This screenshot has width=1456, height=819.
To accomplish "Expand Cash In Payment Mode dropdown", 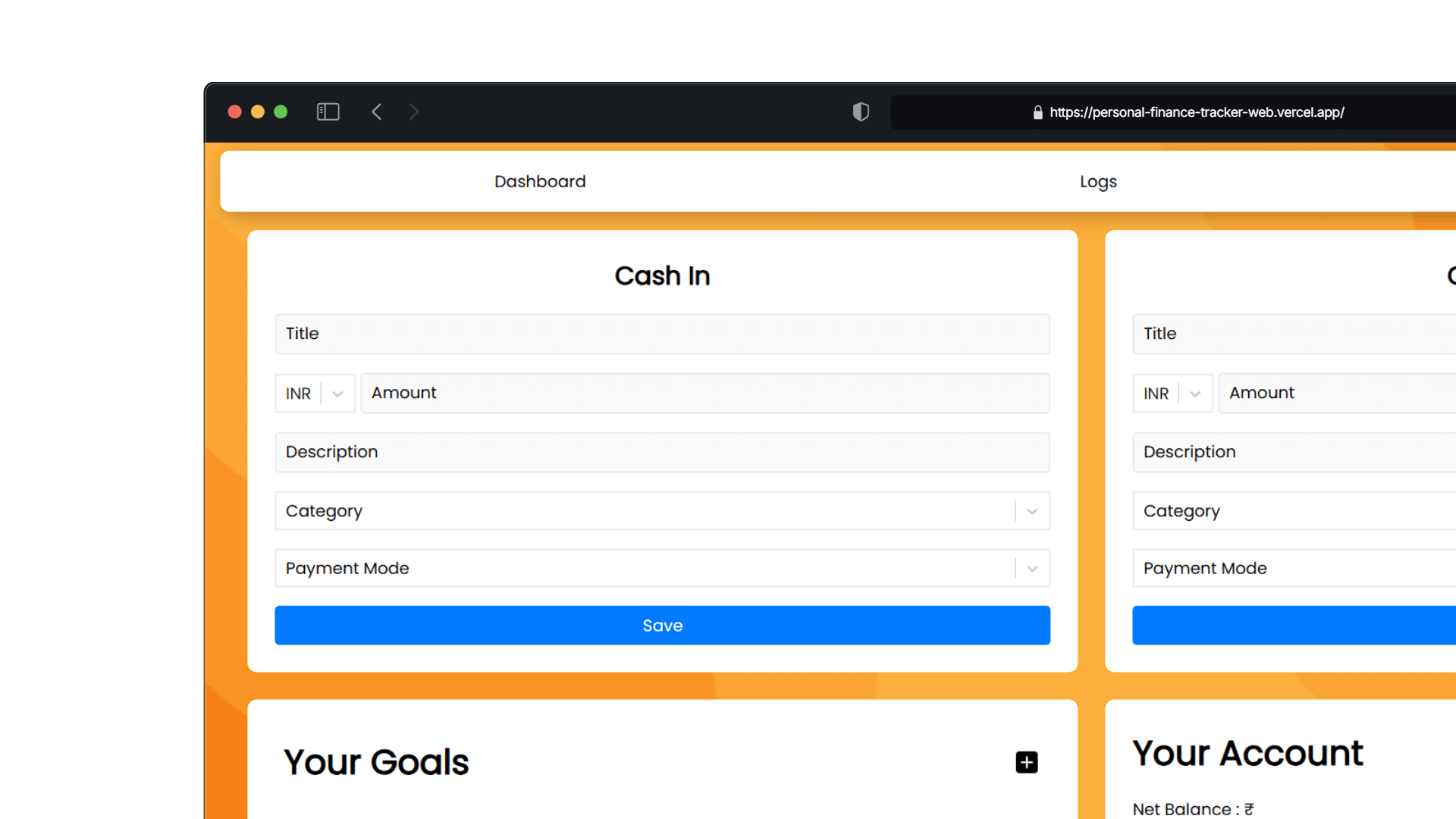I will point(1031,569).
